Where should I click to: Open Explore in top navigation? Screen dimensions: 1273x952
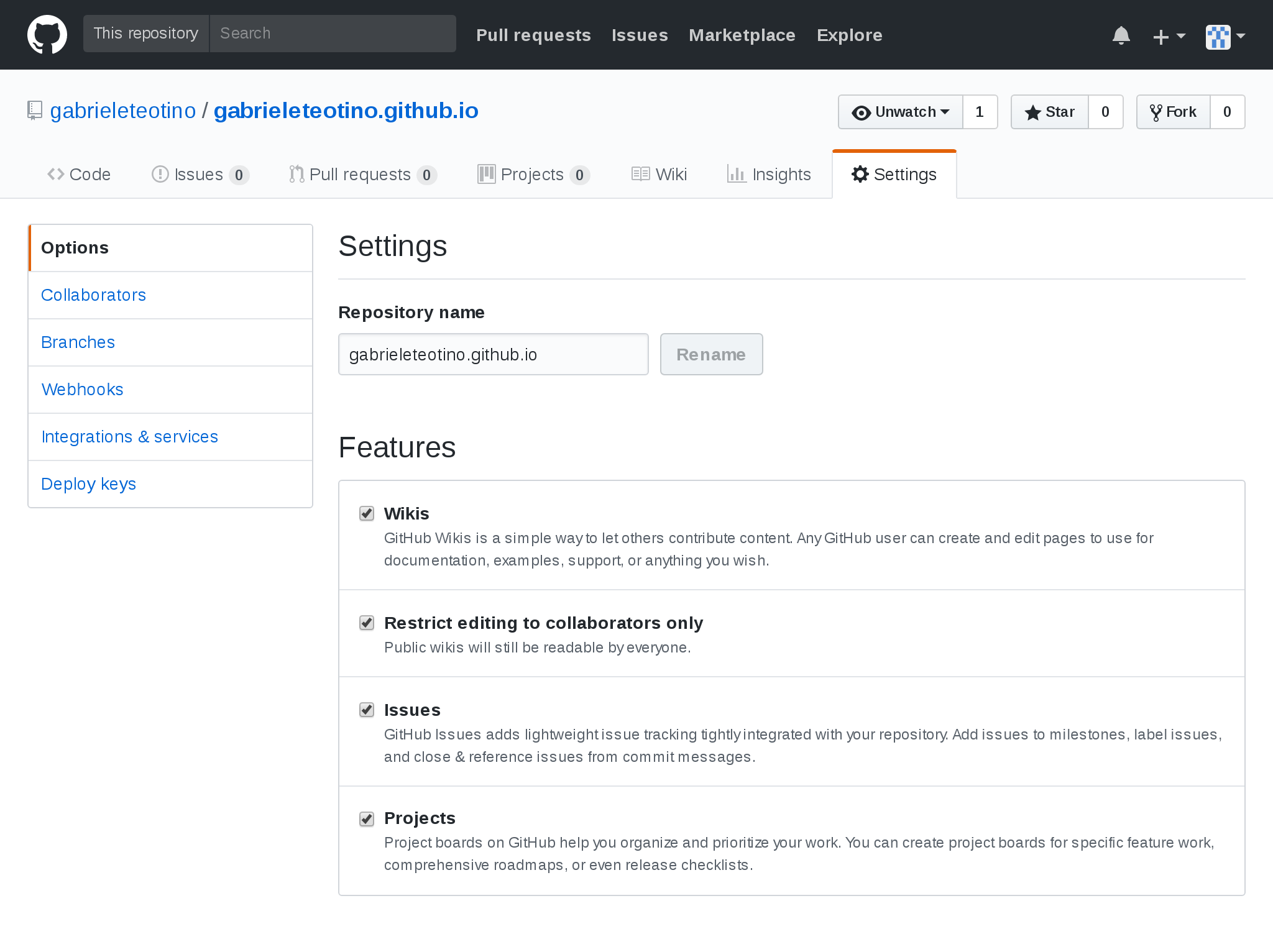[850, 35]
